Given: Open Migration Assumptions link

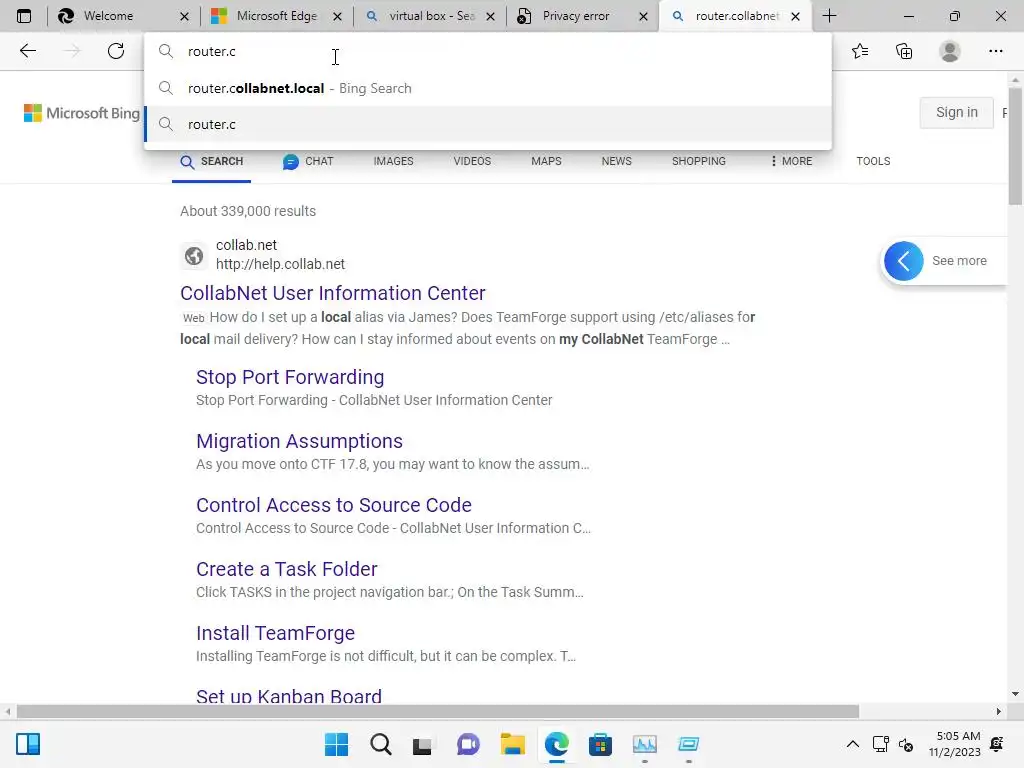Looking at the screenshot, I should point(299,441).
